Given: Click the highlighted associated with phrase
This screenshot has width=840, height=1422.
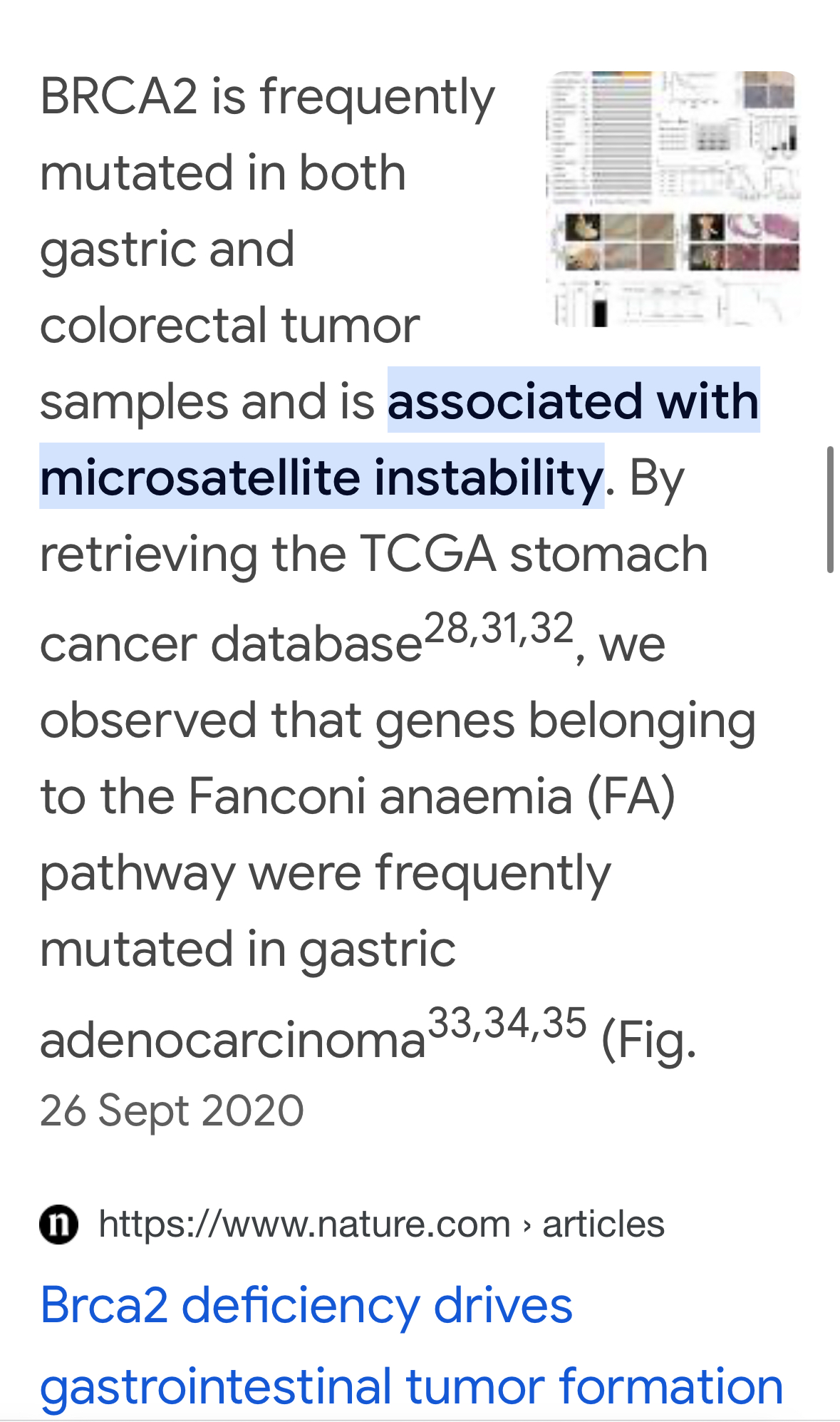Looking at the screenshot, I should click(x=574, y=400).
